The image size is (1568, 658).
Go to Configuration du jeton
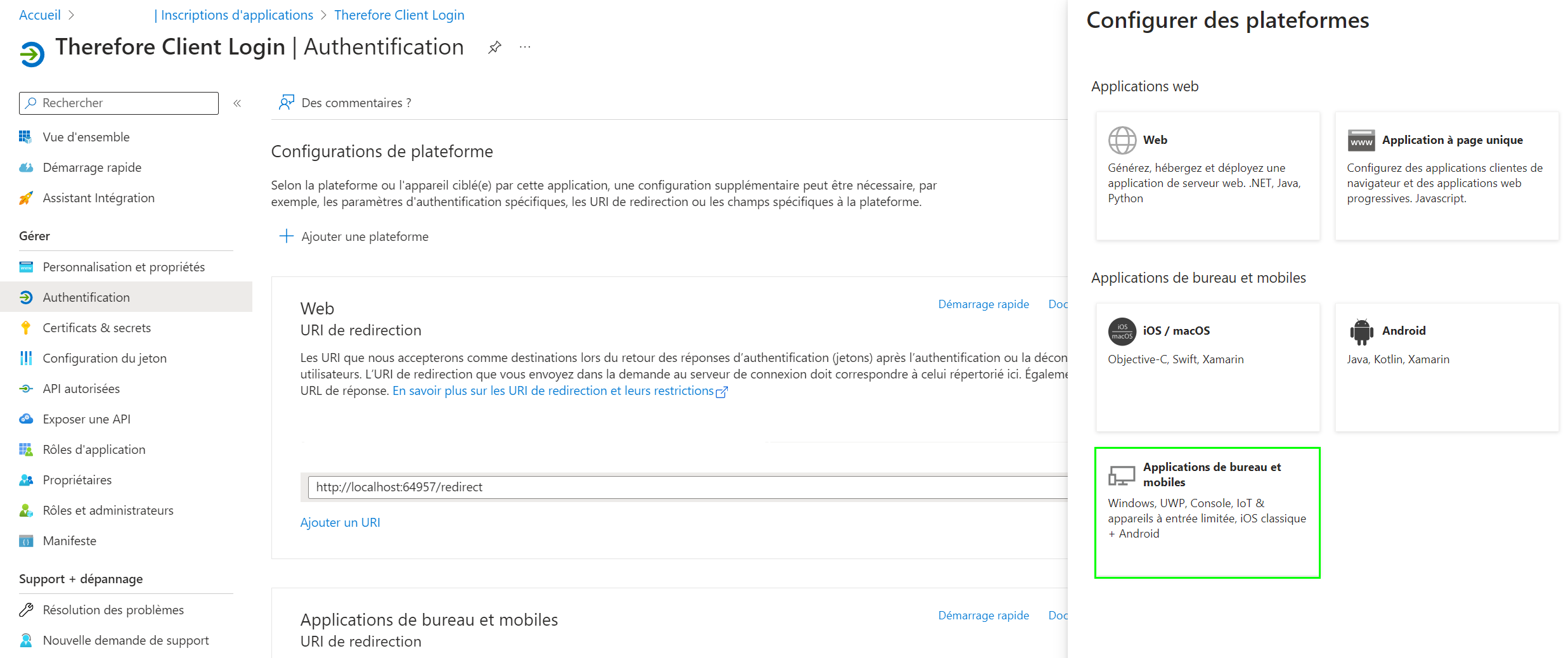[x=104, y=358]
